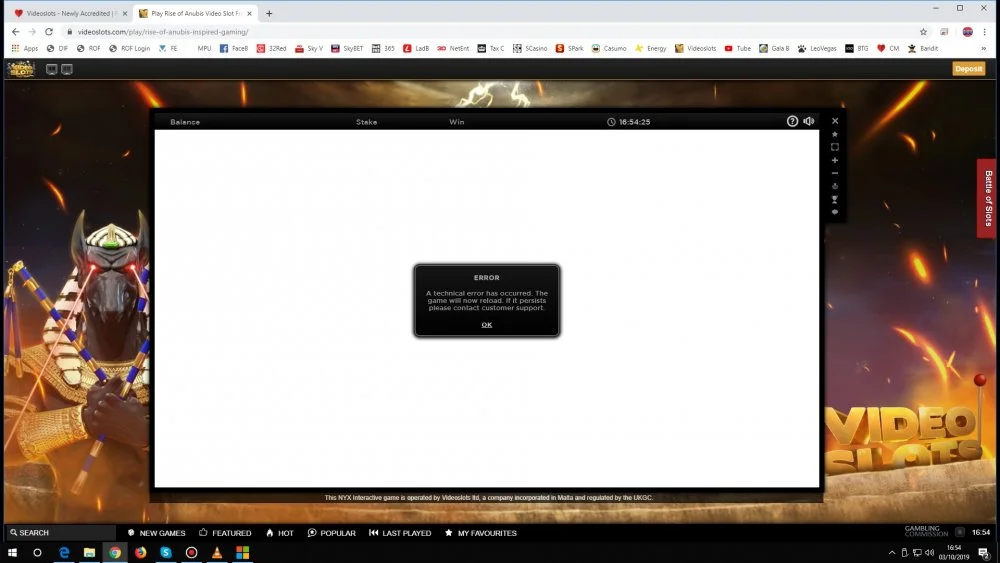Reload the page

point(48,31)
